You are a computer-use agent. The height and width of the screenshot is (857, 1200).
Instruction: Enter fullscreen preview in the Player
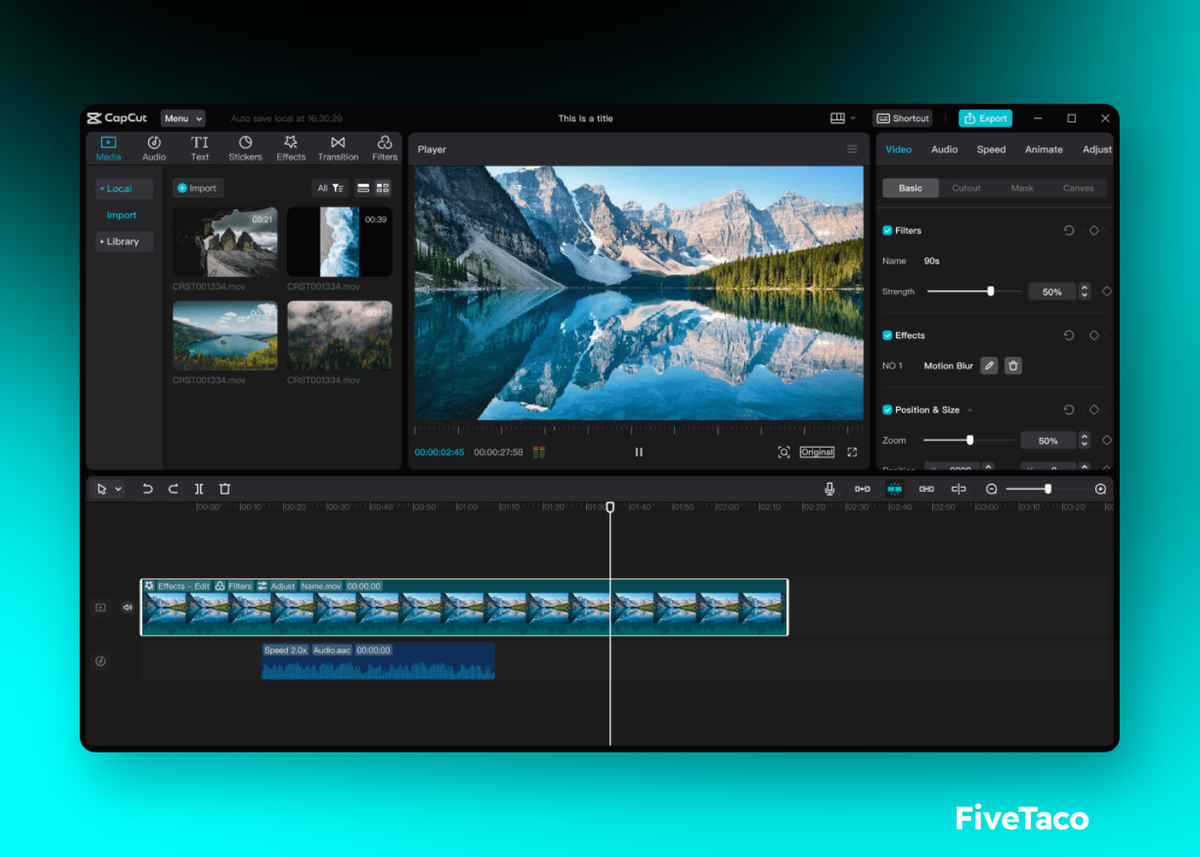[852, 452]
